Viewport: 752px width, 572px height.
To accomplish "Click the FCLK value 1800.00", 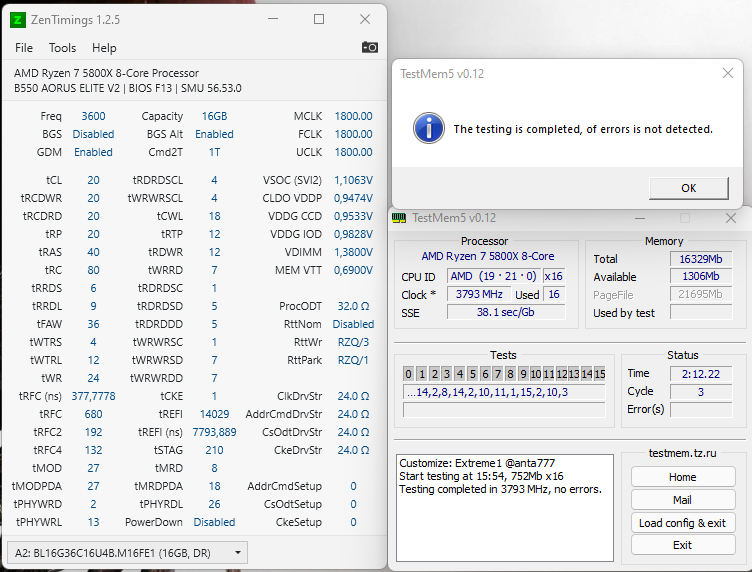I will point(353,134).
